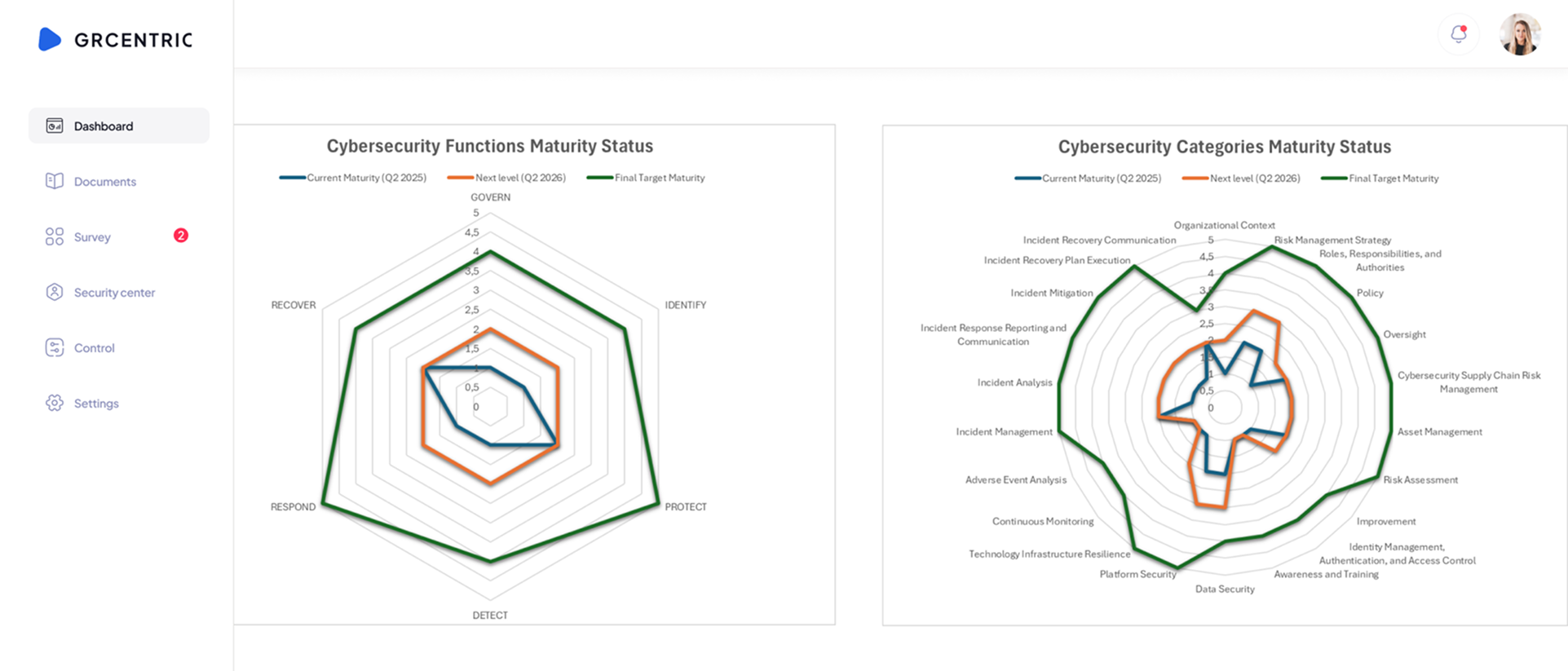1568x671 pixels.
Task: Click the Documents book icon
Action: point(55,181)
